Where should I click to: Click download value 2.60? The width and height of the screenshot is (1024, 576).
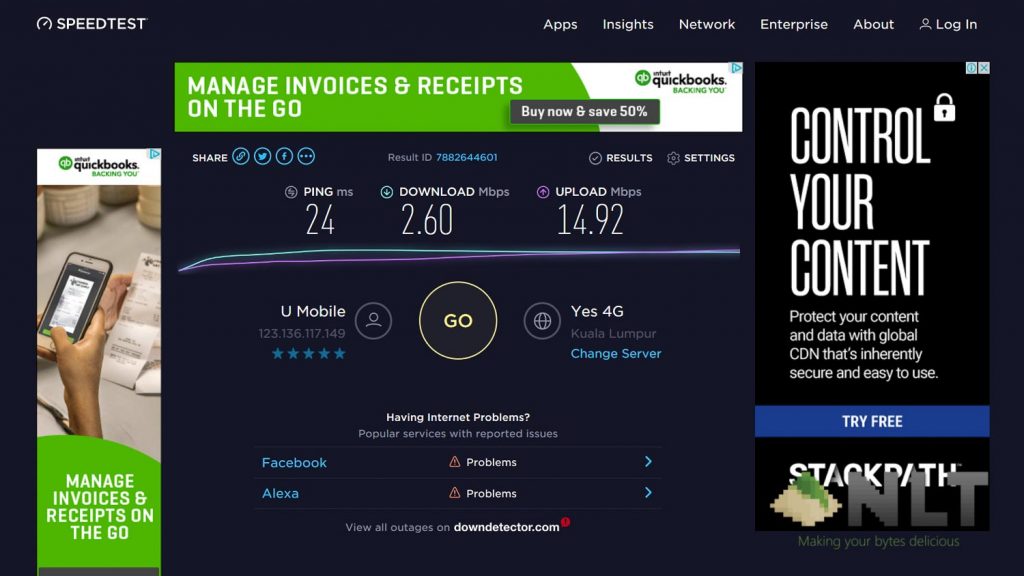click(x=426, y=220)
